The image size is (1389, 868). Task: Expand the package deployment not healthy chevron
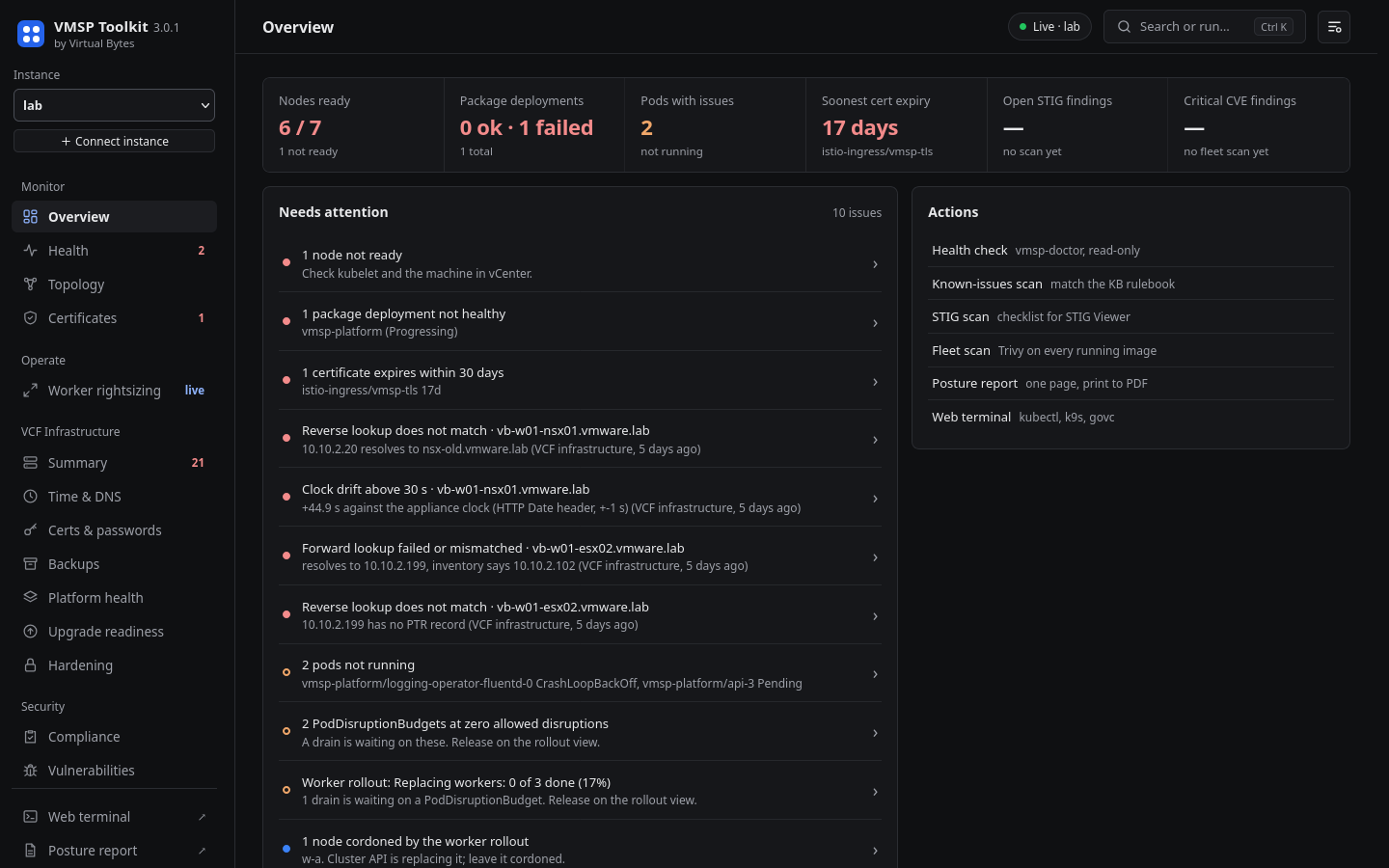click(x=875, y=323)
